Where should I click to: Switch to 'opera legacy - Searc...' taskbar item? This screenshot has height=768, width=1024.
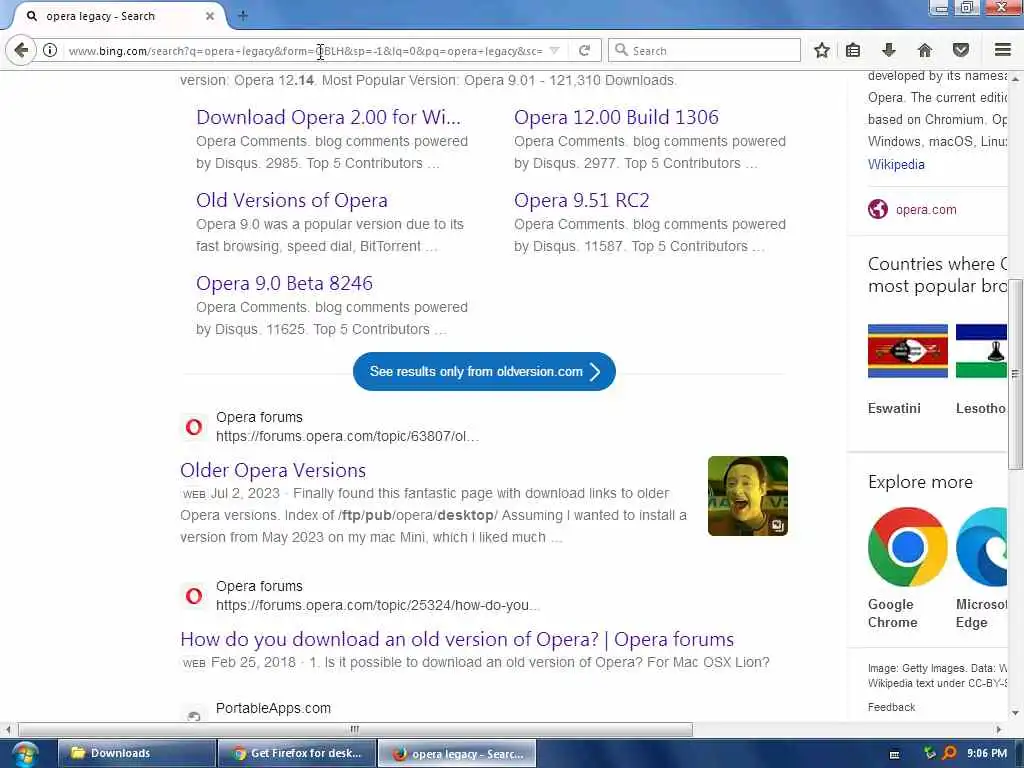457,753
